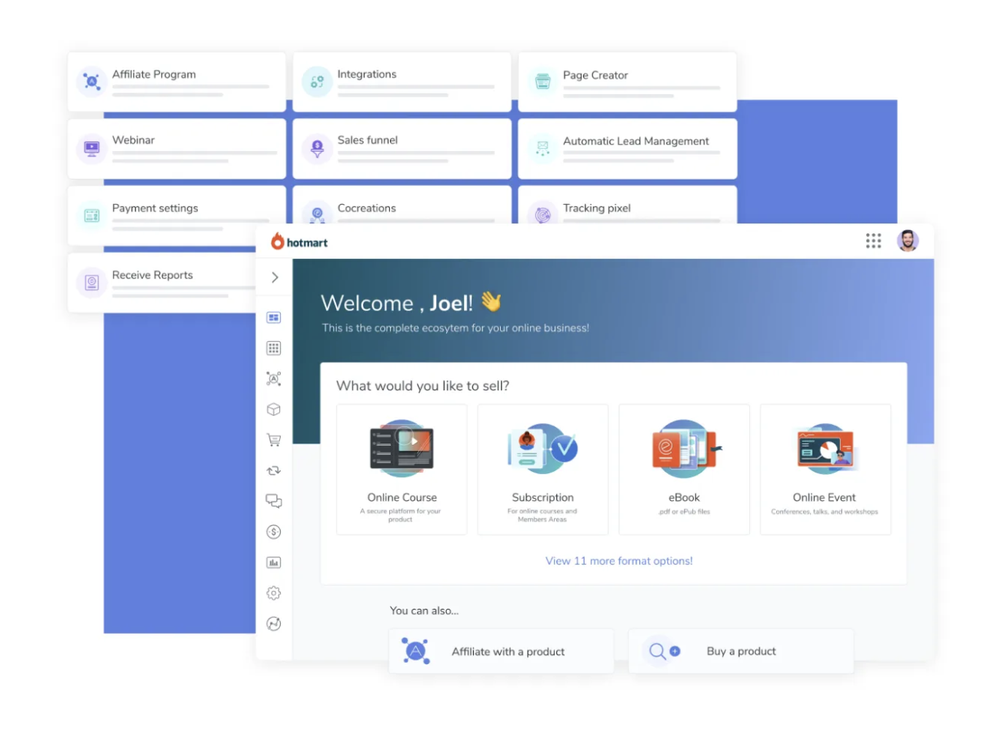Click the Webinar title text
This screenshot has width=1000, height=736.
click(x=133, y=140)
